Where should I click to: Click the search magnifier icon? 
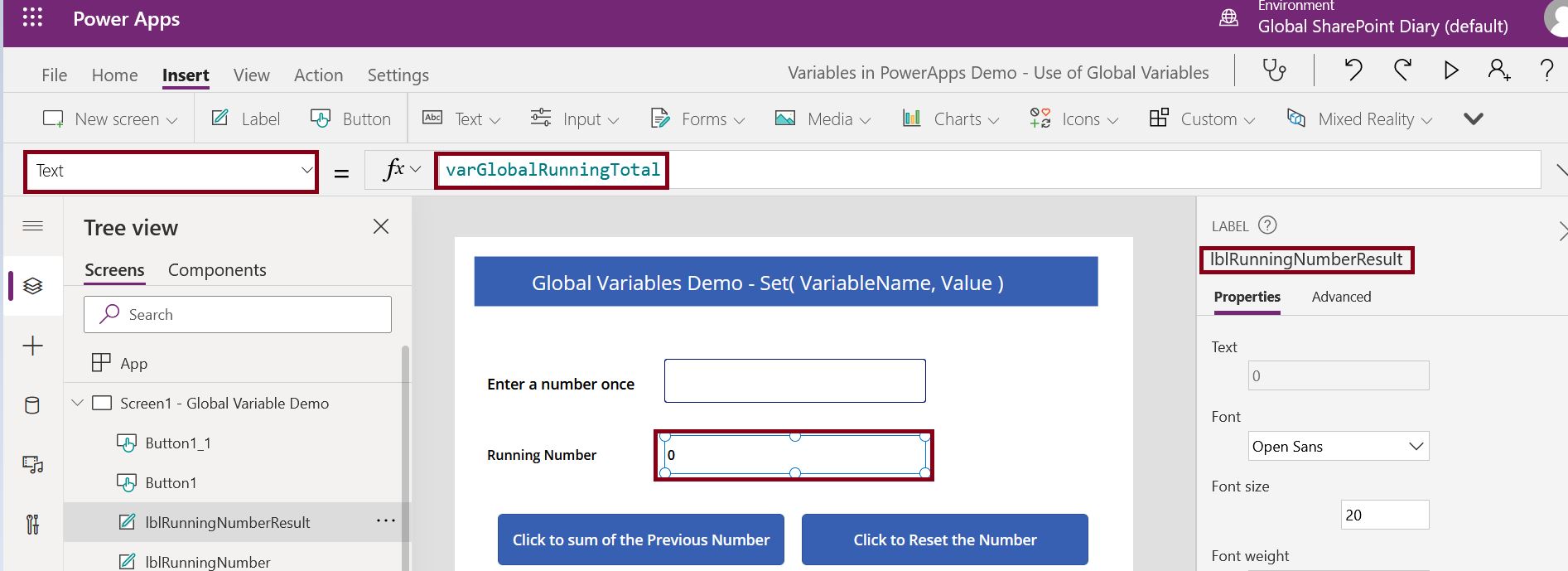click(109, 314)
